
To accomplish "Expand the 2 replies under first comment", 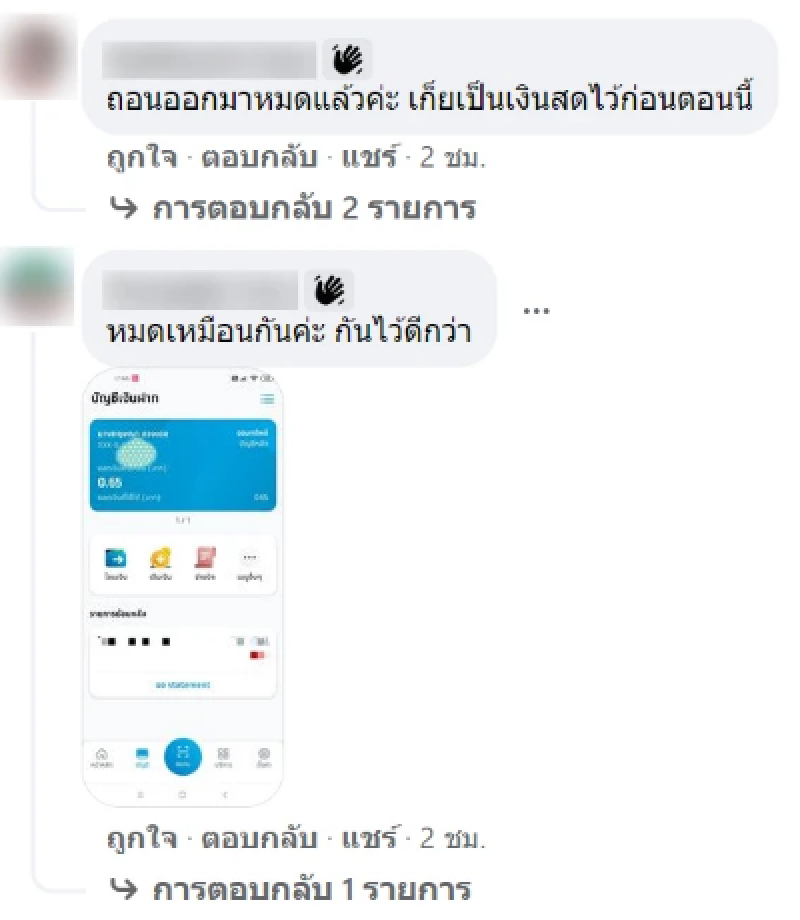I will (293, 209).
